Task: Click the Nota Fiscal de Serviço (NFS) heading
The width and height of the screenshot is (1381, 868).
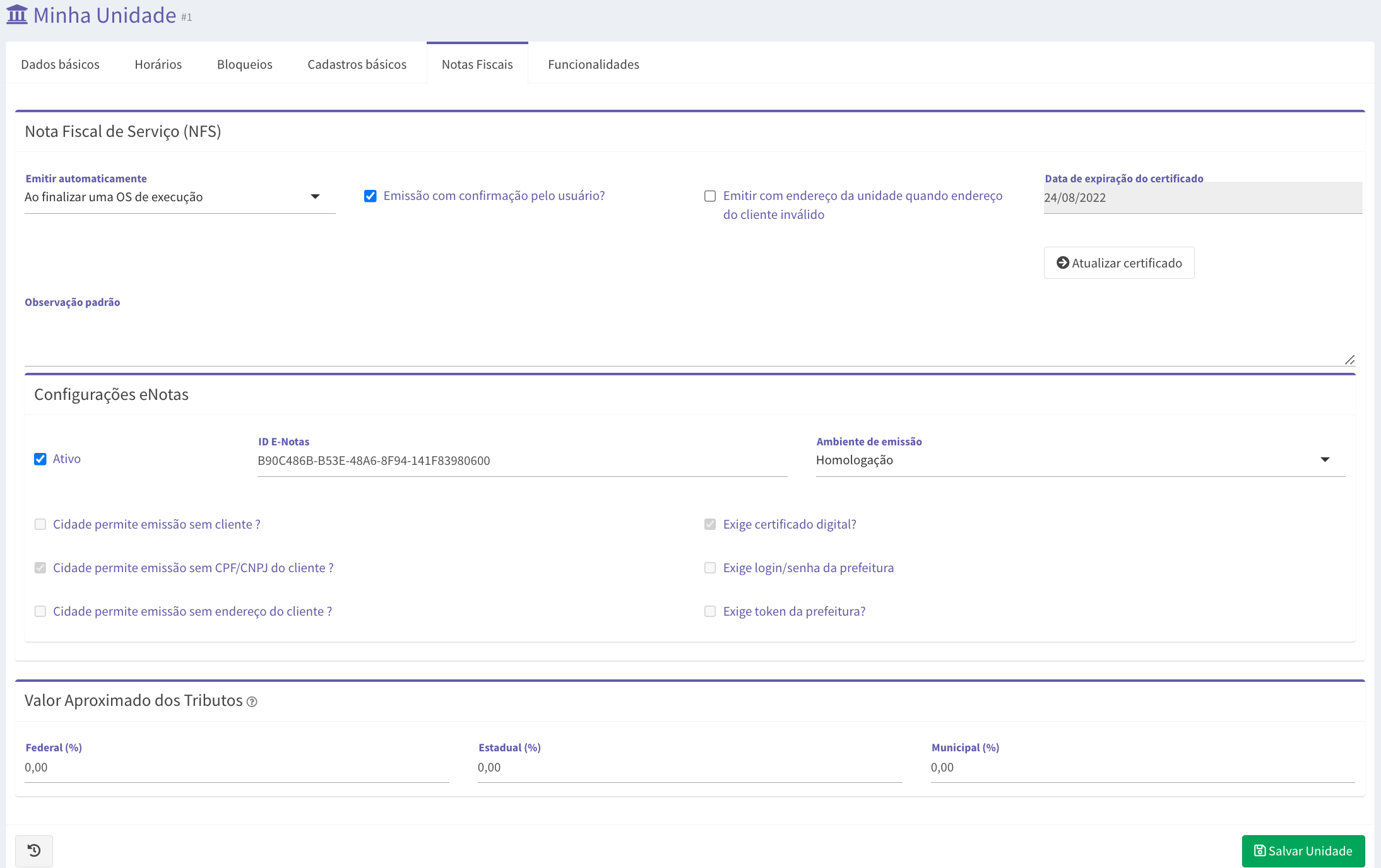Action: [123, 131]
